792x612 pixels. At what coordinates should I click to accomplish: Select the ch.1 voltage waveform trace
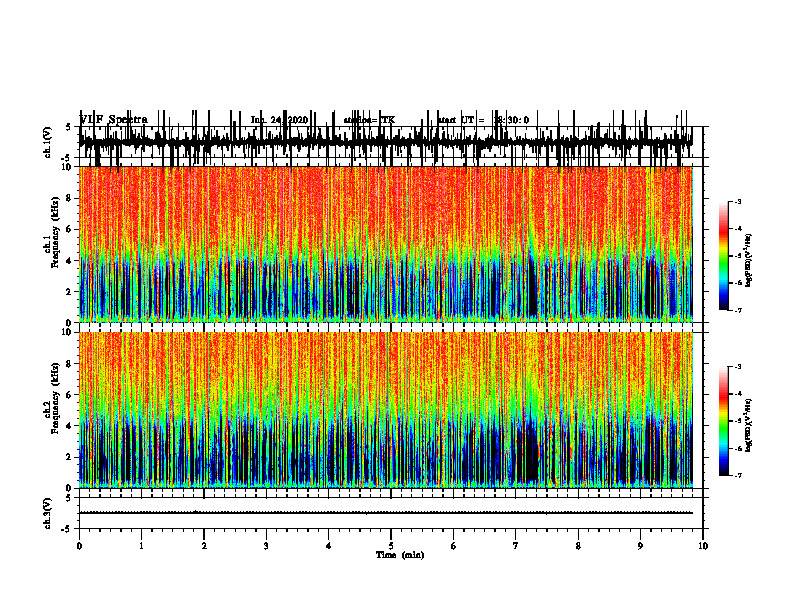(385, 142)
